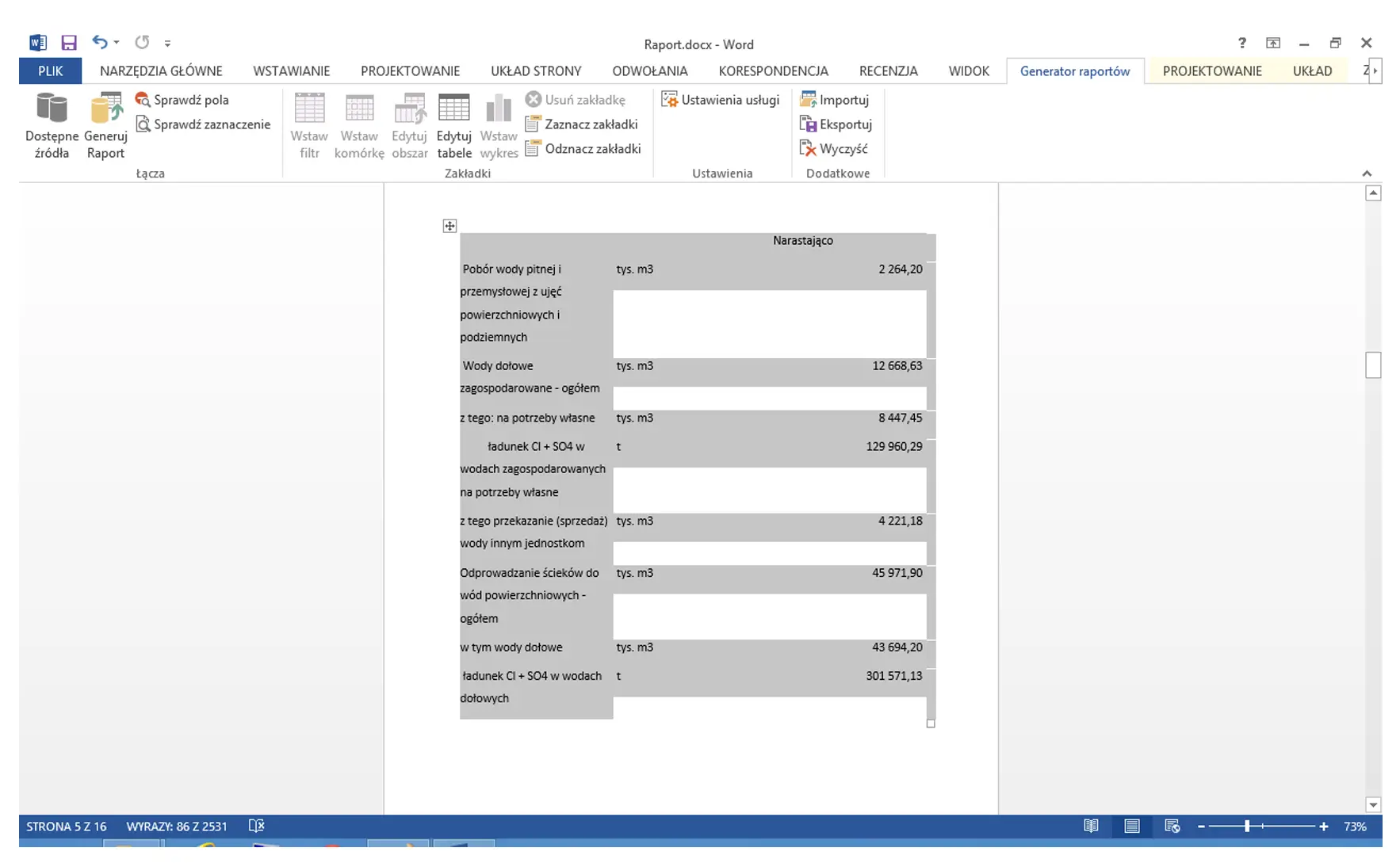The height and width of the screenshot is (863, 1400).
Task: Switch to Read Mode view
Action: pos(1092,826)
